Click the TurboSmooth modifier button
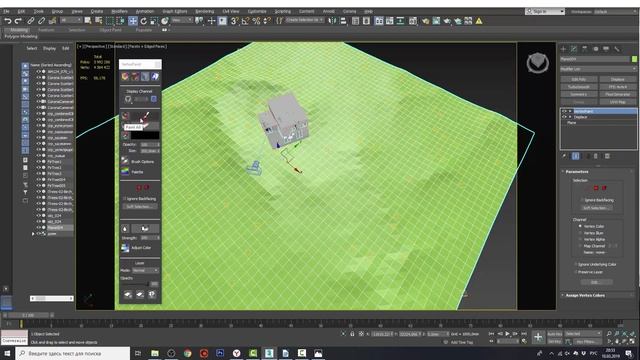 579,87
